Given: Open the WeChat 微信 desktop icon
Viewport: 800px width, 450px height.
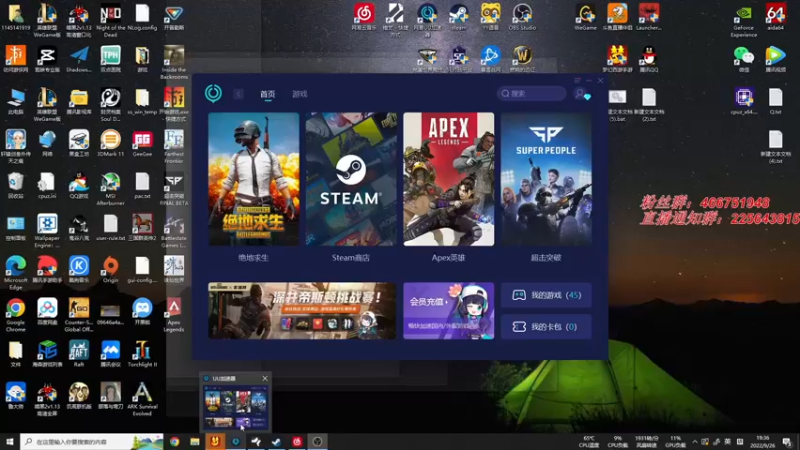Looking at the screenshot, I should 743,59.
